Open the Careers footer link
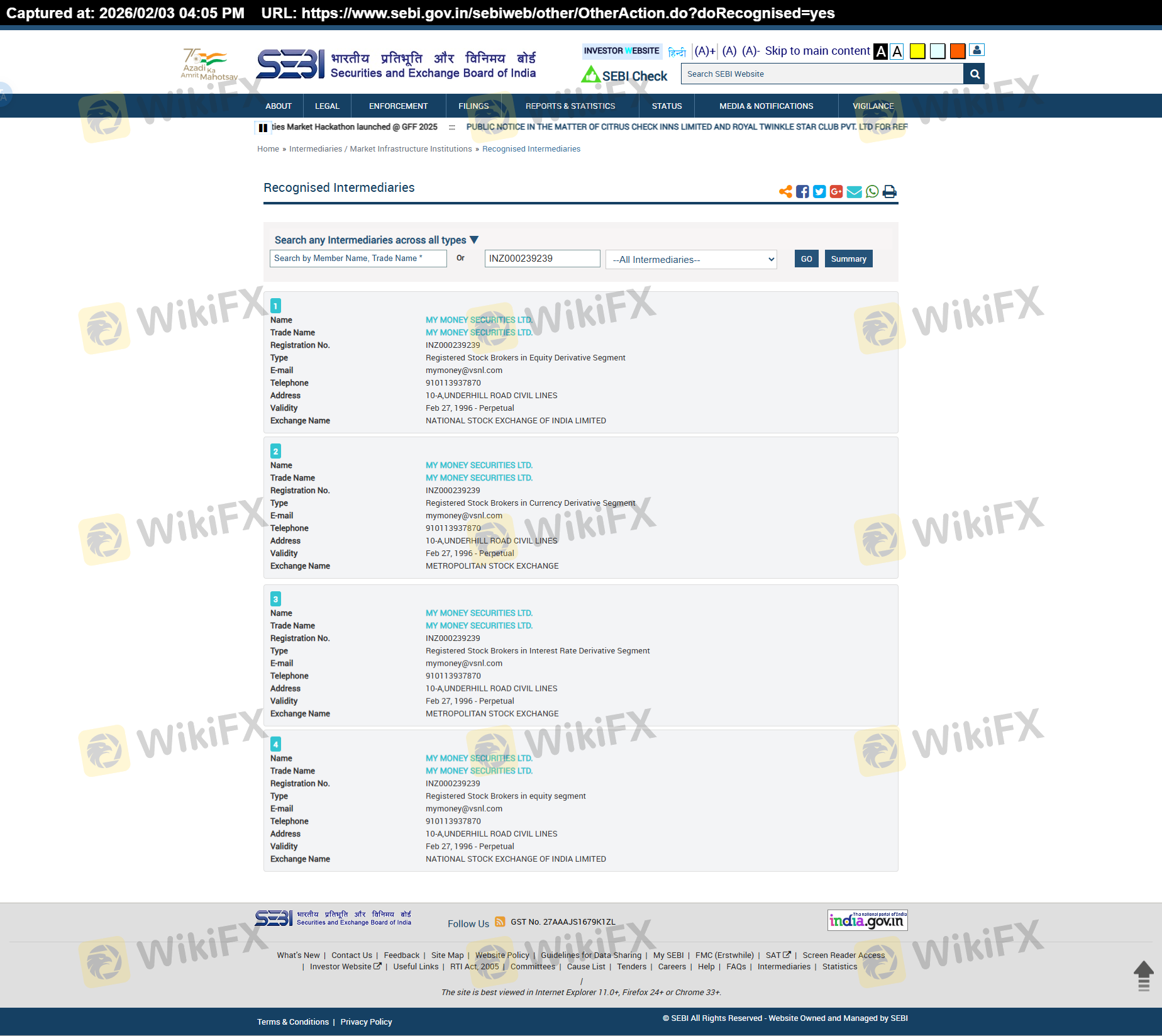This screenshot has height=1036, width=1162. pos(672,967)
